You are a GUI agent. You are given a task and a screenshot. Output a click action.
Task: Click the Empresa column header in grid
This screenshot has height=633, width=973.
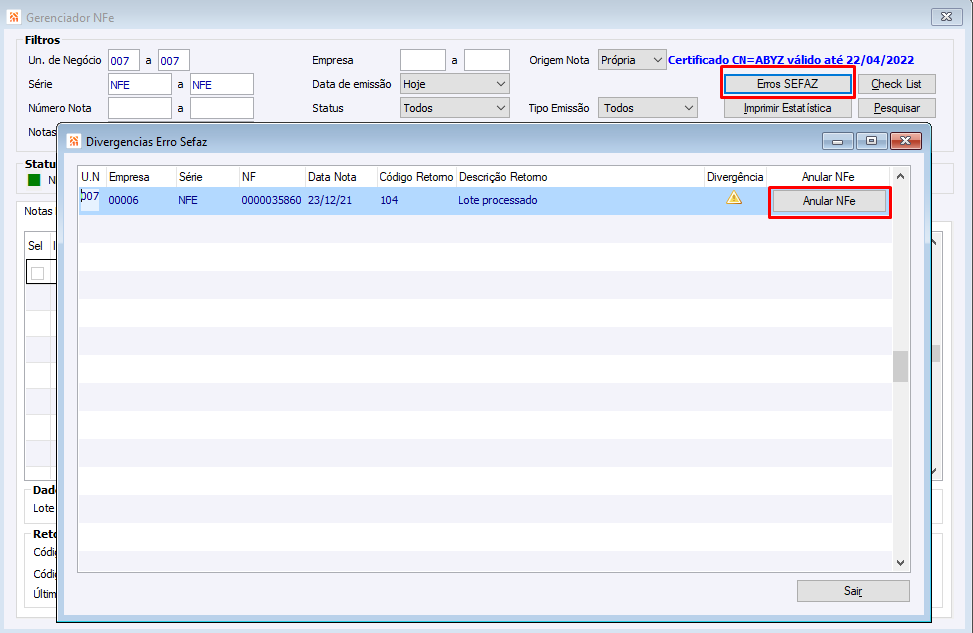click(141, 177)
